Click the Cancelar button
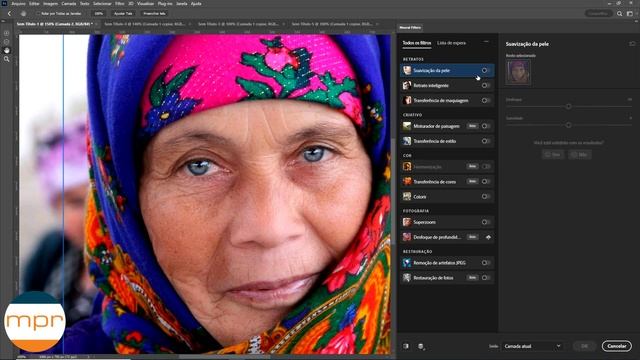This screenshot has width=640, height=360. click(616, 346)
